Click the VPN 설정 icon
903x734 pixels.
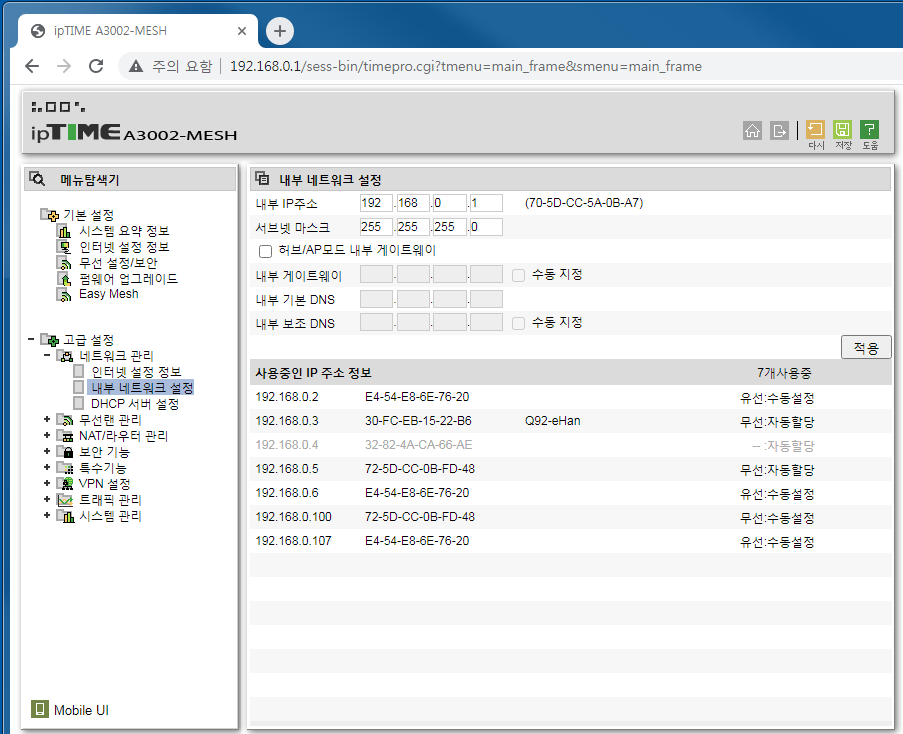pyautogui.click(x=65, y=484)
